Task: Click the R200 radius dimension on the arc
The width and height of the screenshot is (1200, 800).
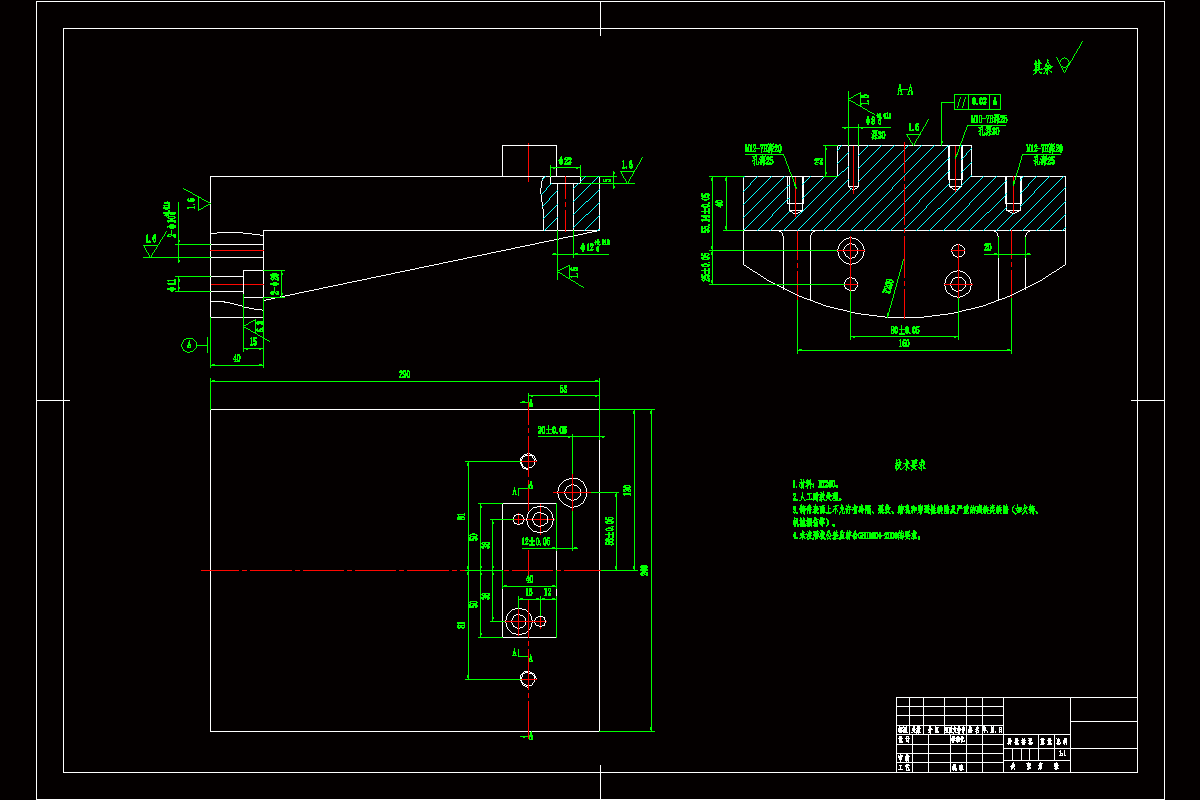Action: pyautogui.click(x=888, y=287)
